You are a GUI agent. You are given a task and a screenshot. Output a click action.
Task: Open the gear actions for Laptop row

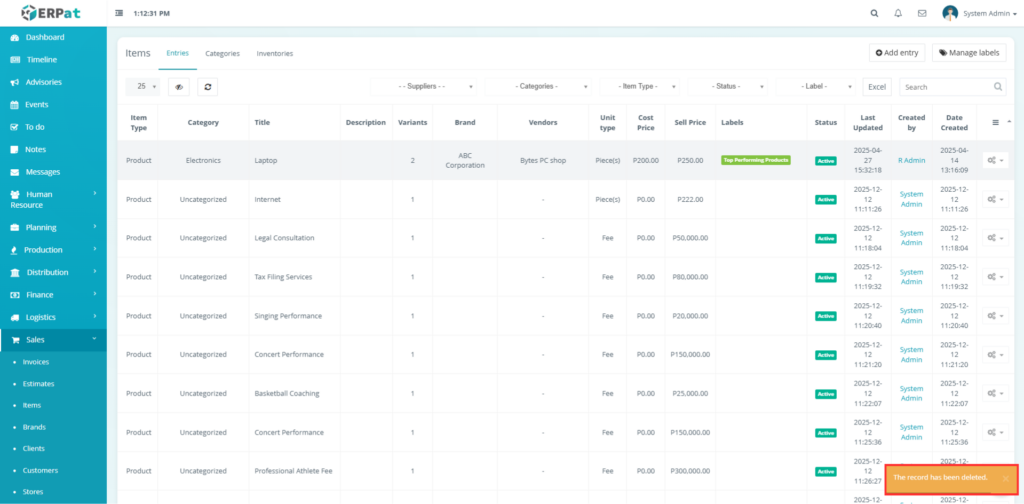993,160
